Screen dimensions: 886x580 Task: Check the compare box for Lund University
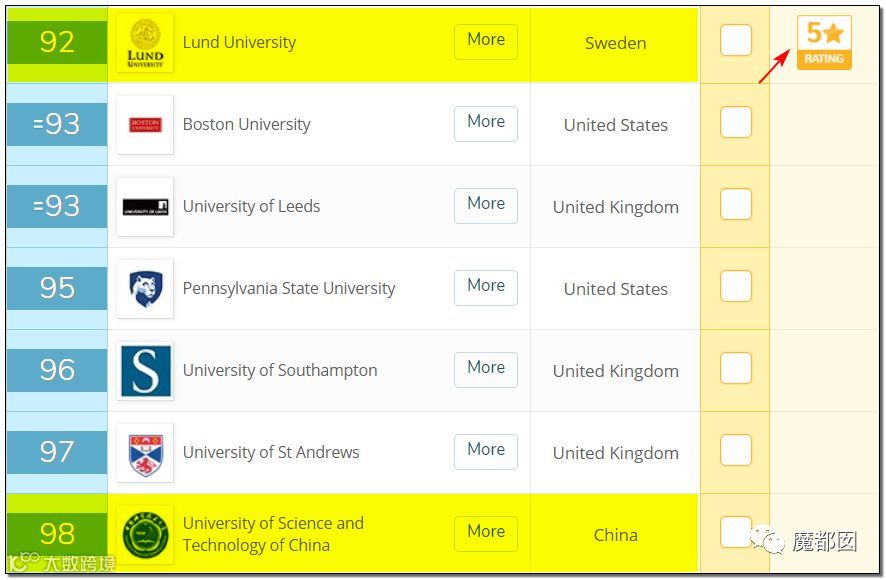[x=736, y=41]
